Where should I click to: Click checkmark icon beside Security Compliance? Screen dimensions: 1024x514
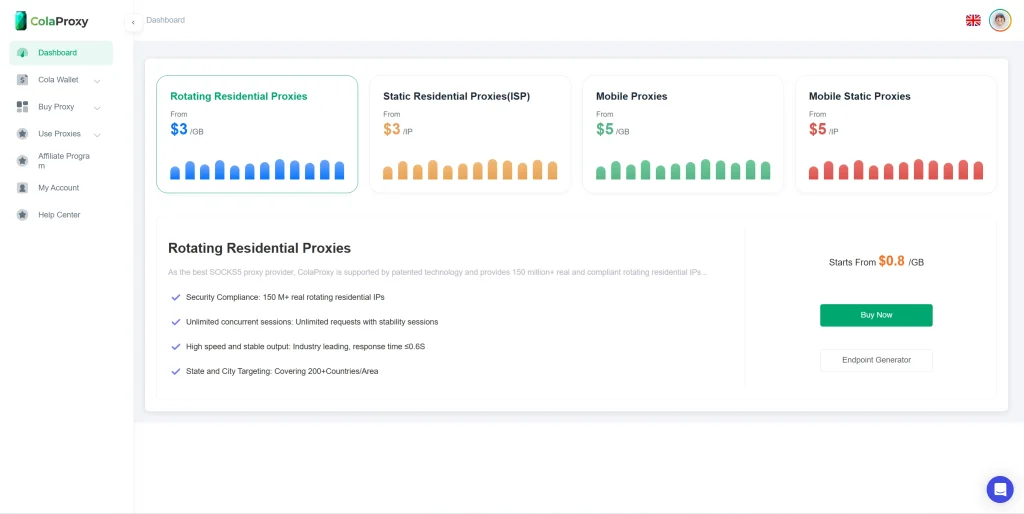(176, 297)
